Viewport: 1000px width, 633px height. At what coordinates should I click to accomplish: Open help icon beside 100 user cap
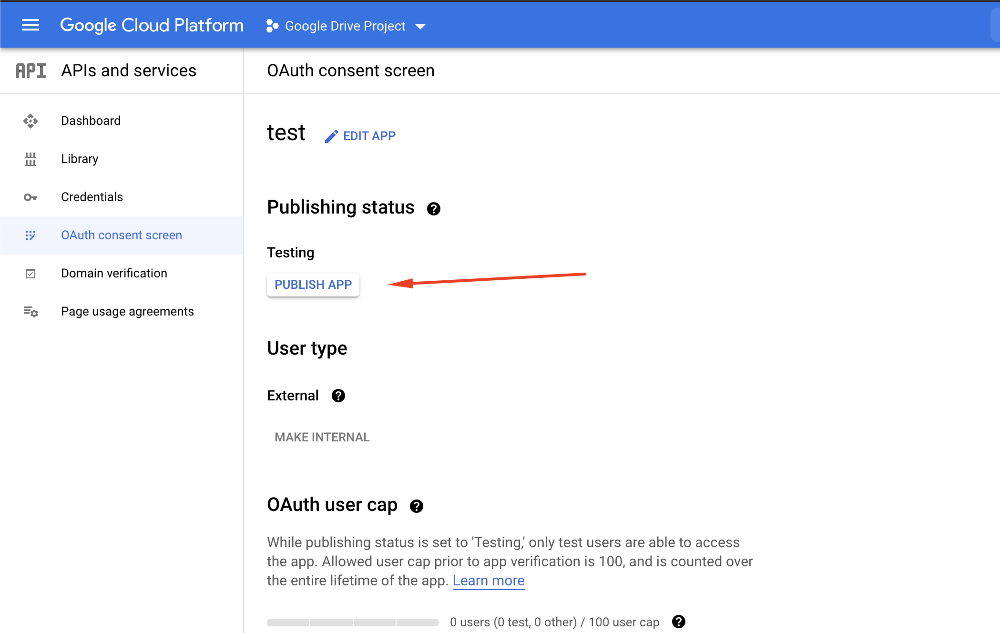[679, 622]
